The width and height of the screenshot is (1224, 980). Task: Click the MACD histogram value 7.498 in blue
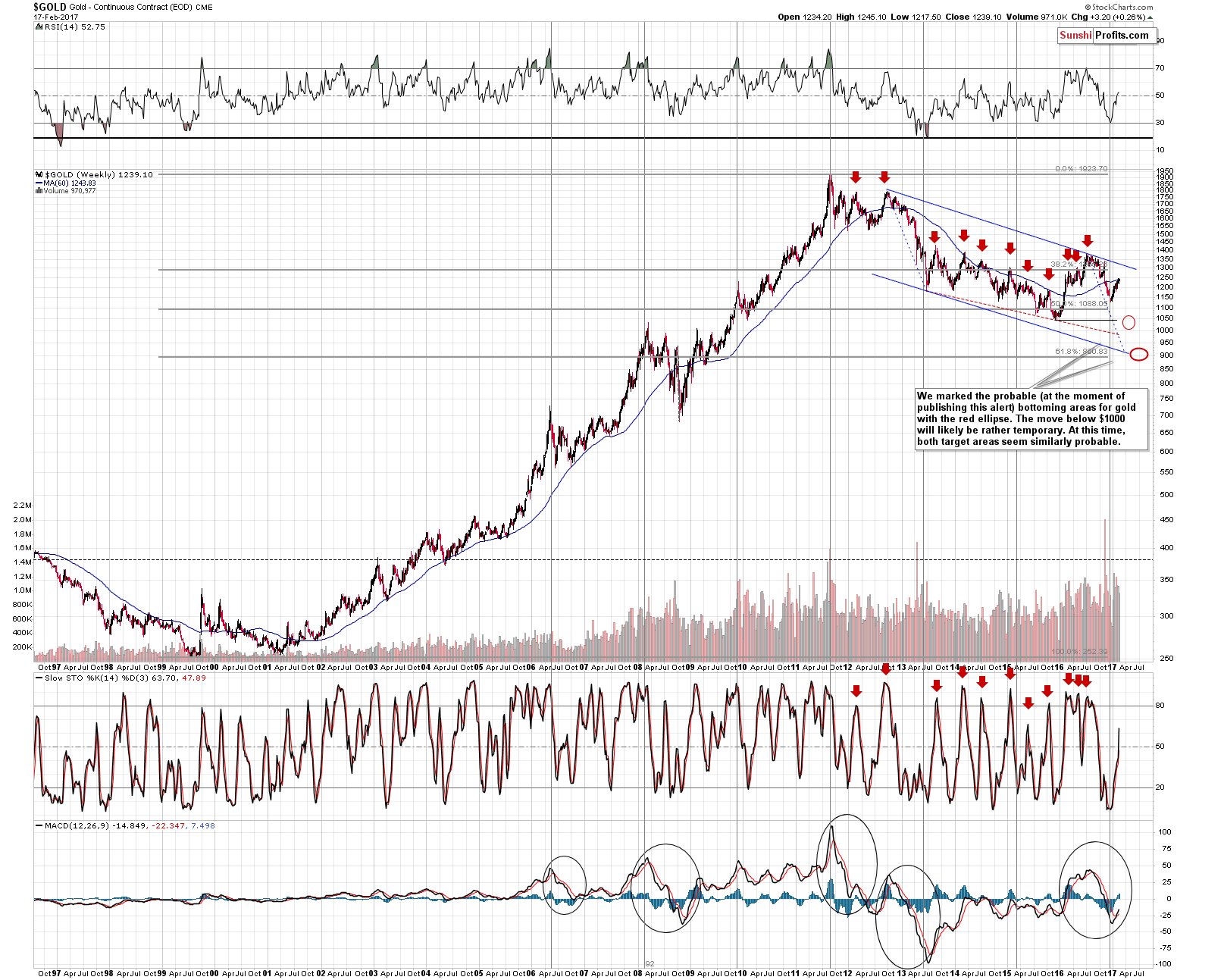[202, 825]
